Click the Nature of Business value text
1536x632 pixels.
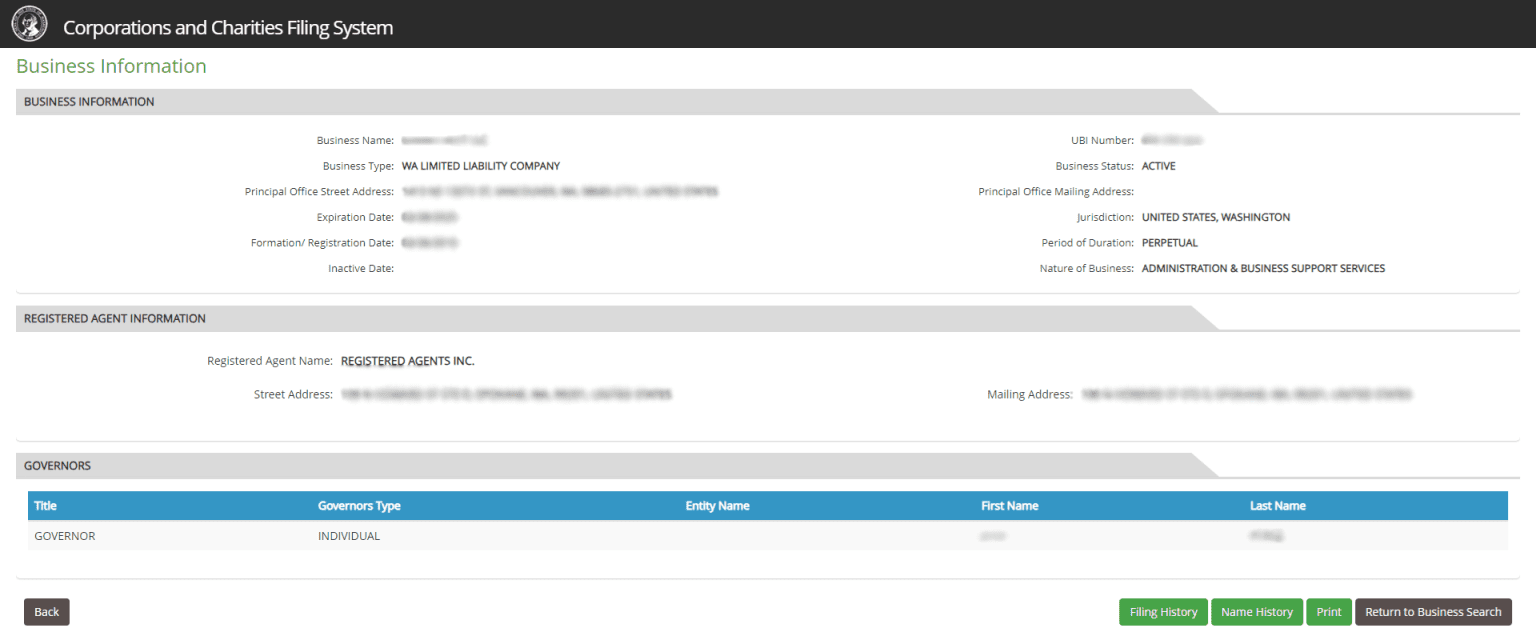point(1263,269)
